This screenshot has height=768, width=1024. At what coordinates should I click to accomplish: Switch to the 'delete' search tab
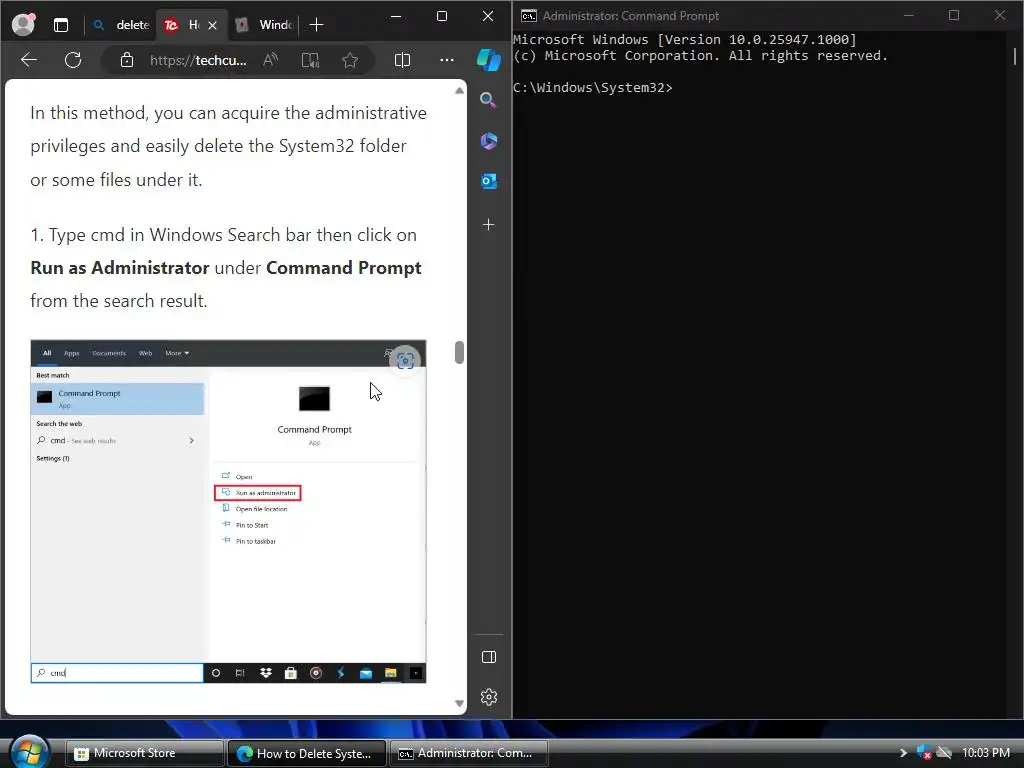[121, 25]
